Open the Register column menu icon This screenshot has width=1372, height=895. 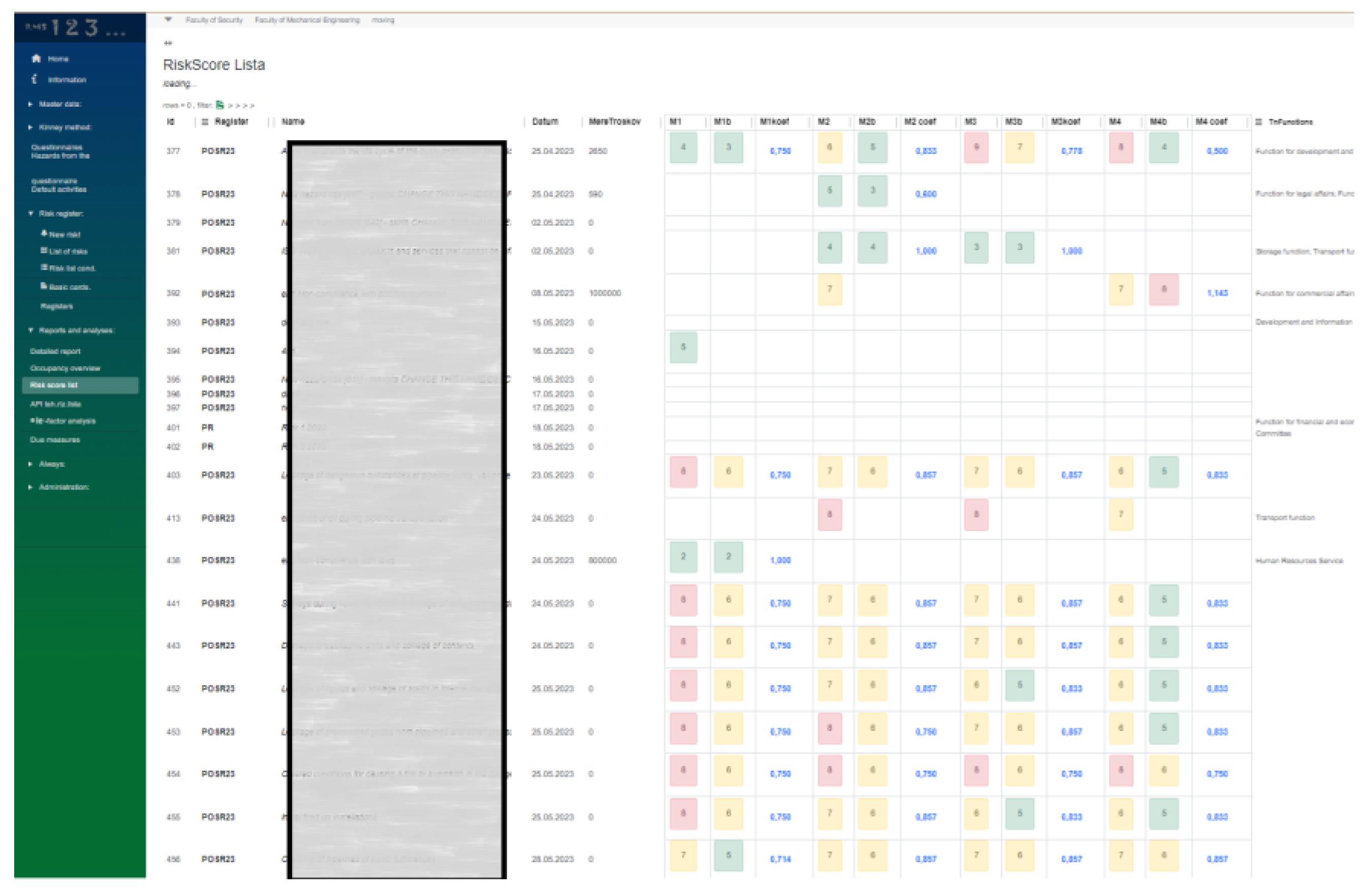tap(205, 121)
